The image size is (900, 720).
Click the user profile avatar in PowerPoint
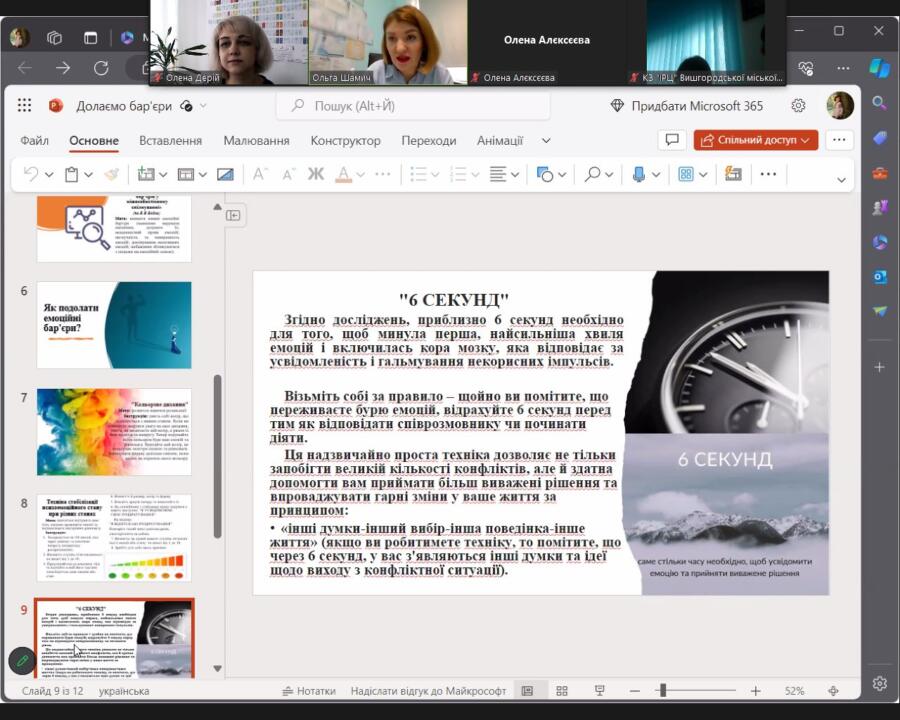point(840,106)
